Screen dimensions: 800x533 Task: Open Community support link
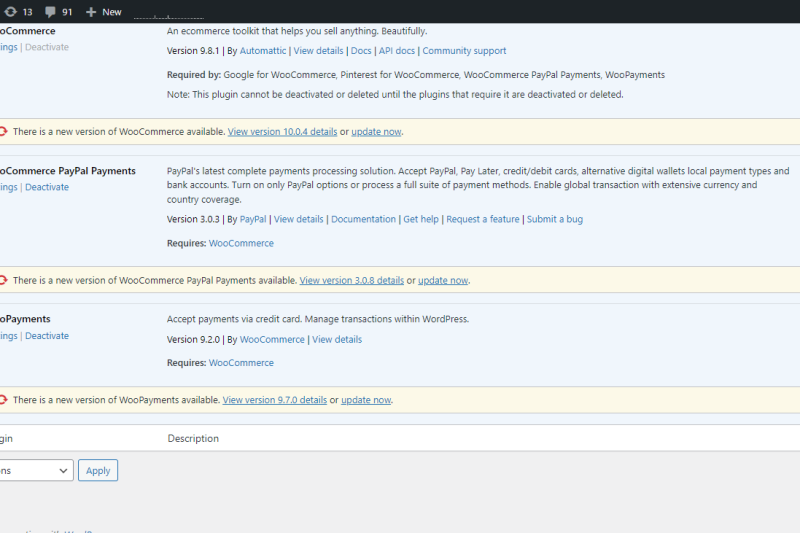[464, 50]
